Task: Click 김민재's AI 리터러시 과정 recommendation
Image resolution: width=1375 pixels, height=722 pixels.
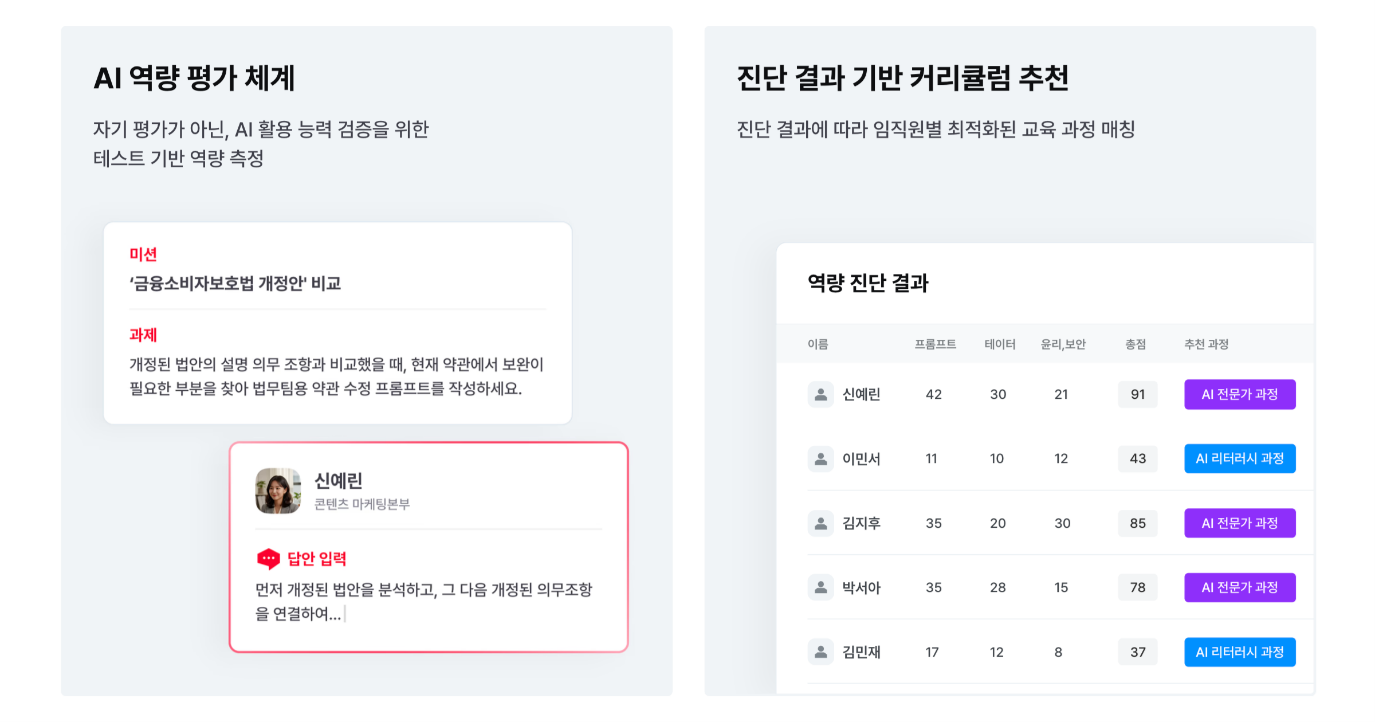Action: [1240, 651]
